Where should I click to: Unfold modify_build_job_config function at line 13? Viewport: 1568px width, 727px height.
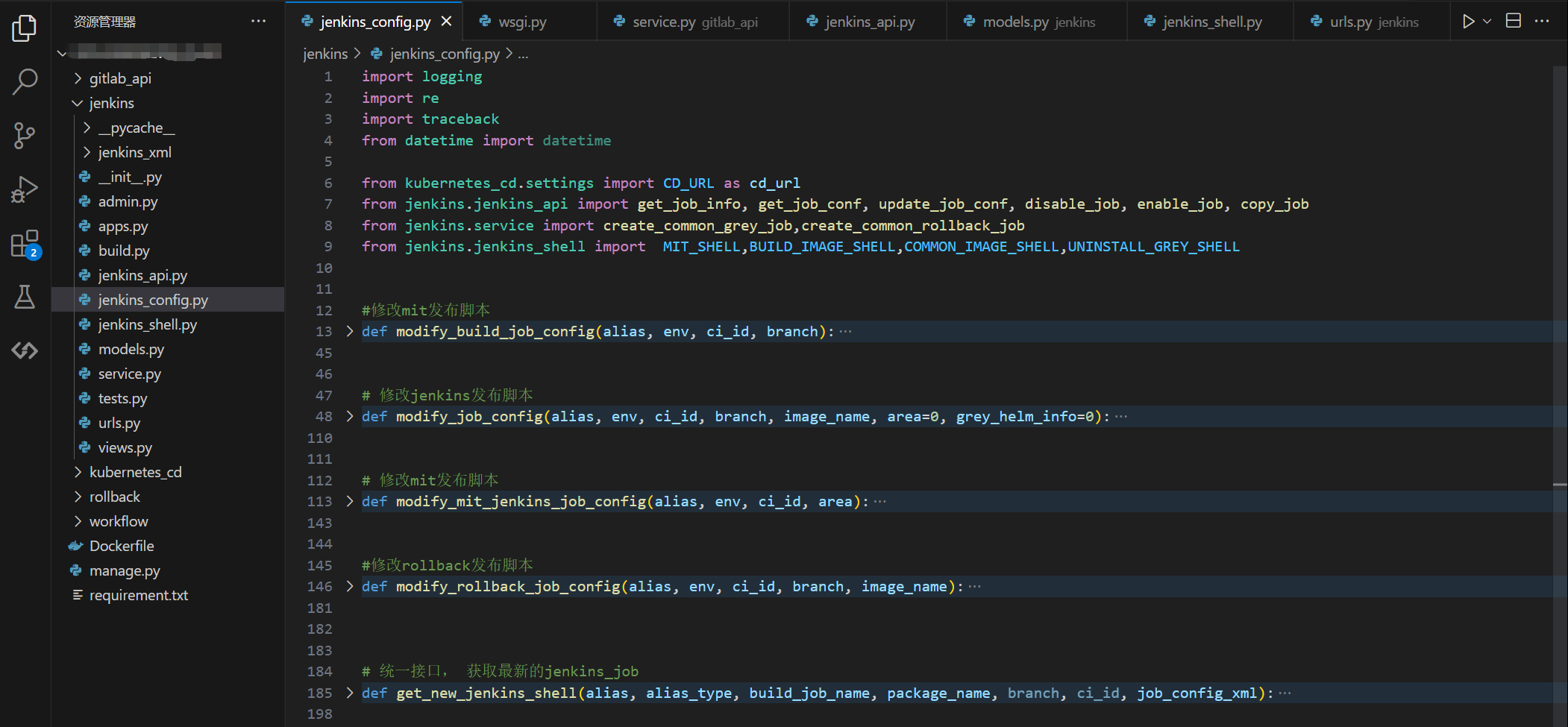(349, 331)
